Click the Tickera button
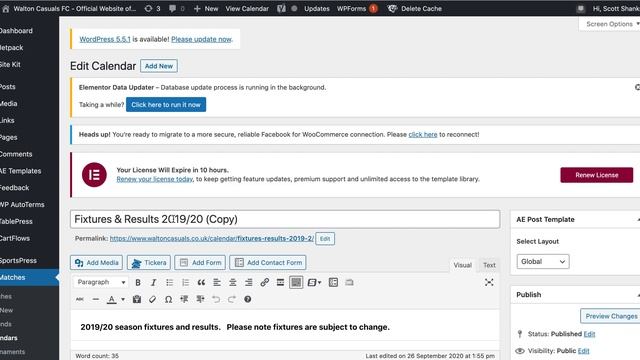The width and height of the screenshot is (640, 360). [149, 262]
